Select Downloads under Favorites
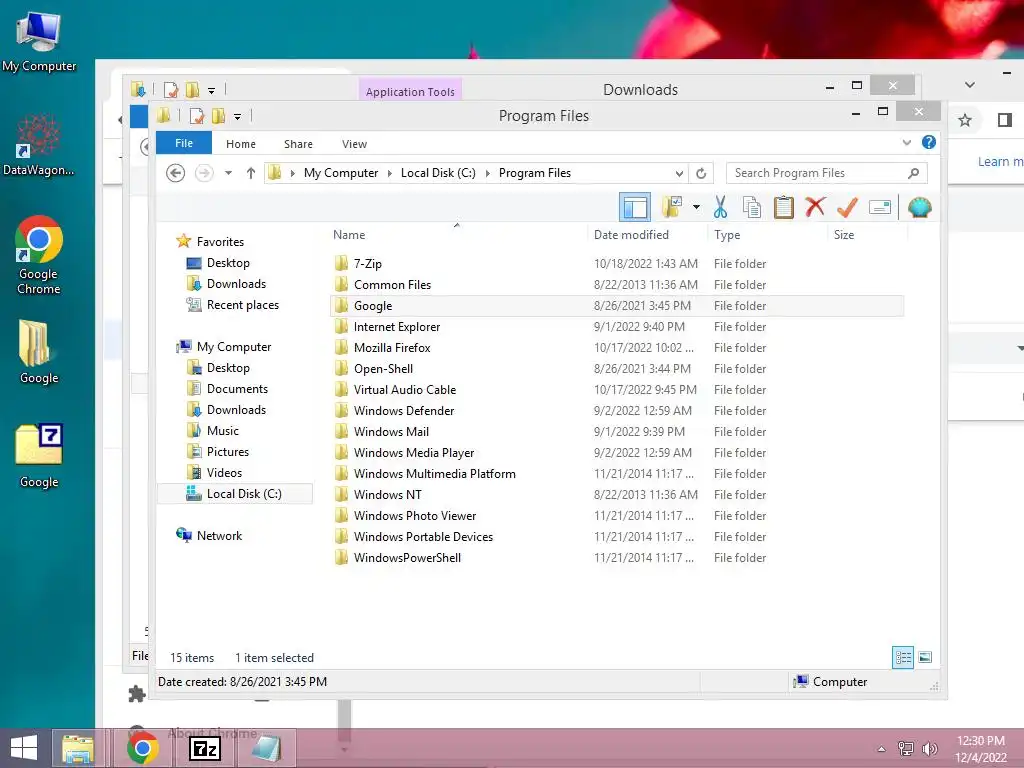 236,283
